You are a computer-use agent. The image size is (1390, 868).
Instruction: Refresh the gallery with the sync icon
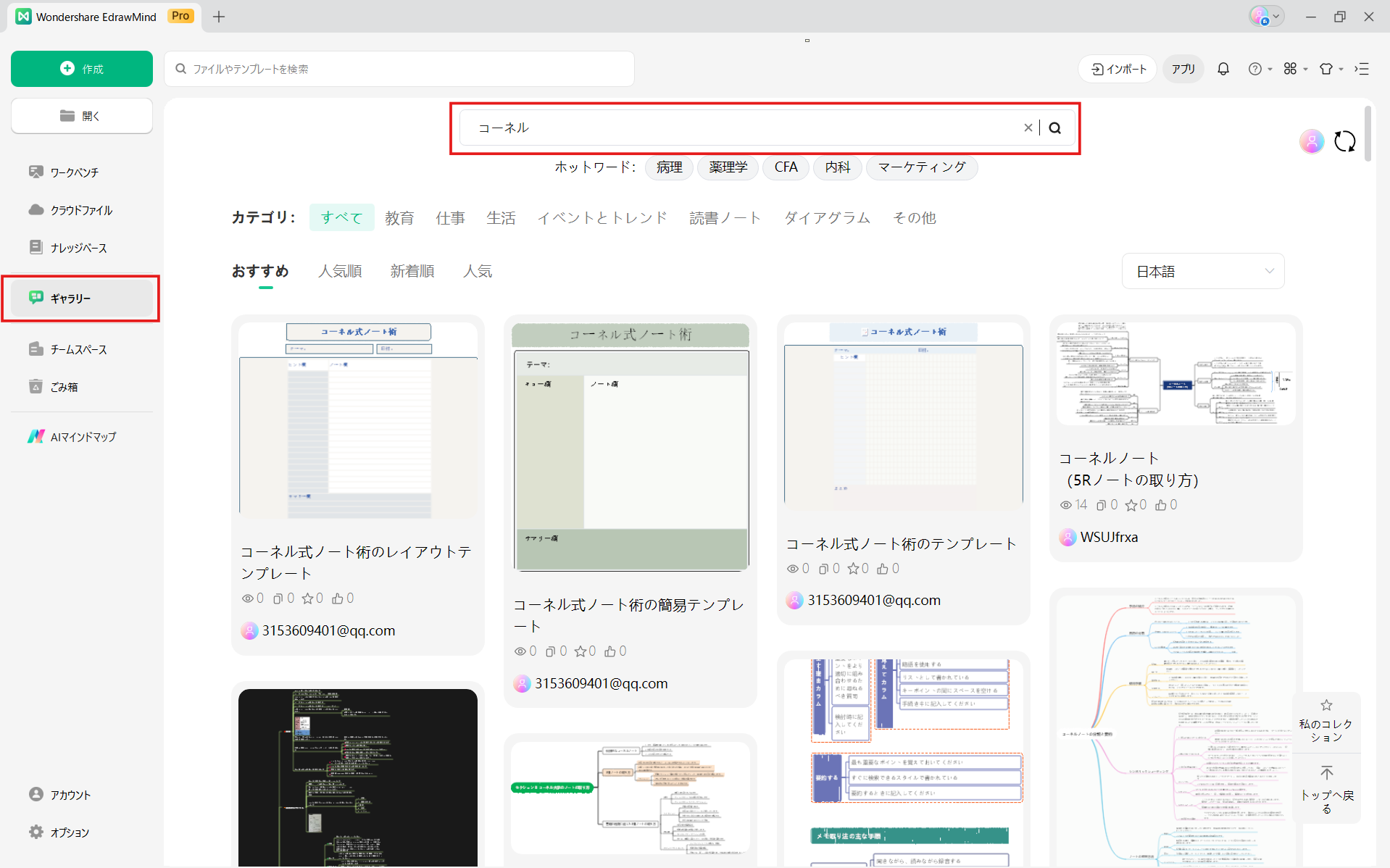1345,141
